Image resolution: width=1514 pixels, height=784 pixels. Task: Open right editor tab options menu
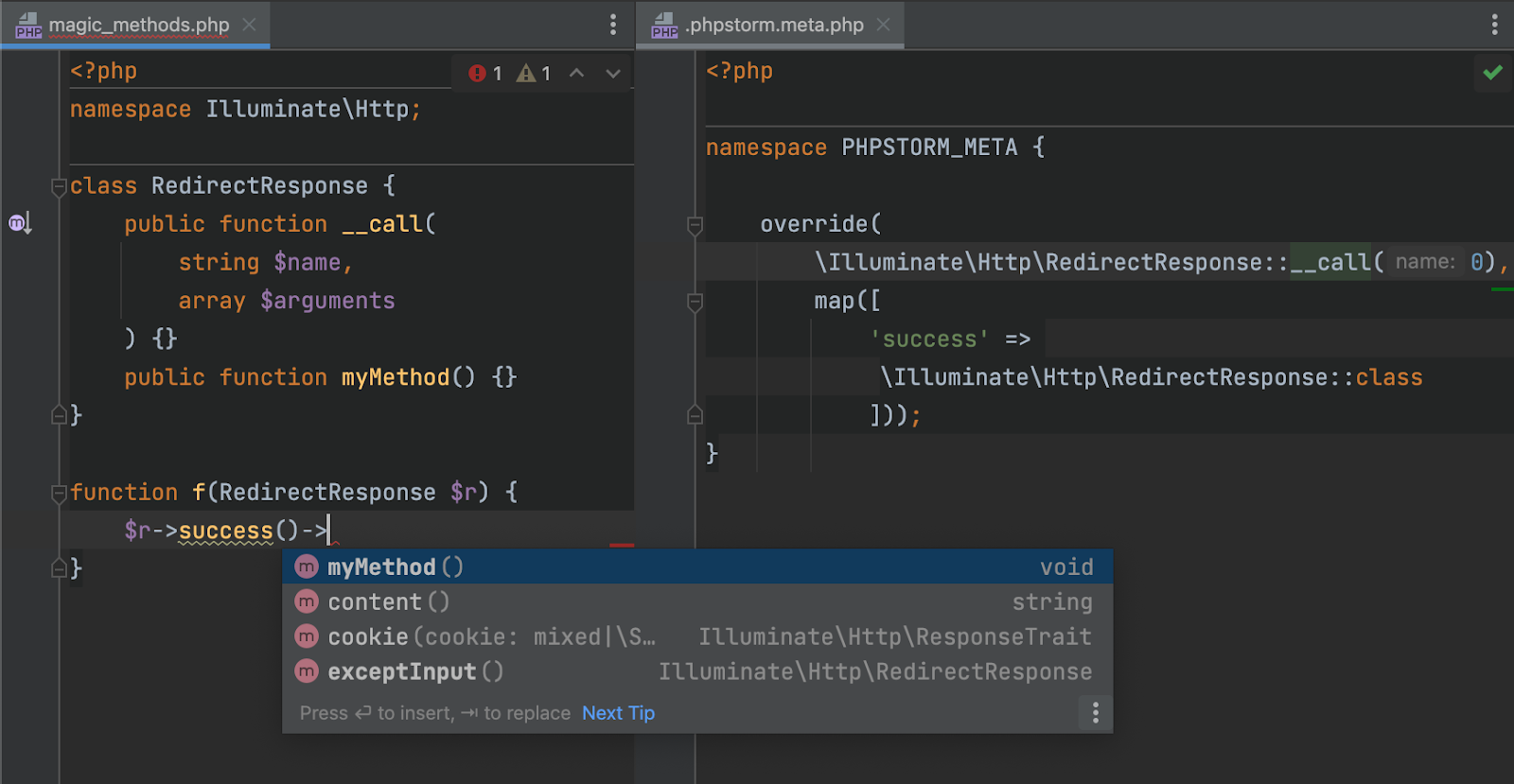pos(1495,25)
